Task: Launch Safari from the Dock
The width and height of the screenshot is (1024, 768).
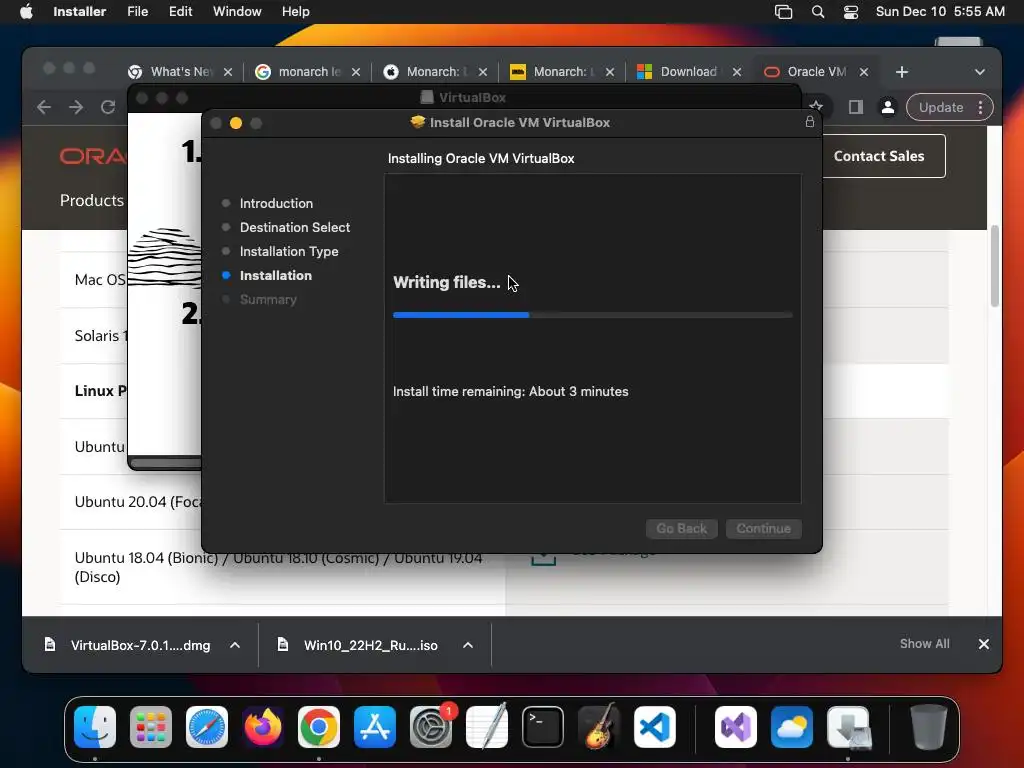Action: point(207,727)
